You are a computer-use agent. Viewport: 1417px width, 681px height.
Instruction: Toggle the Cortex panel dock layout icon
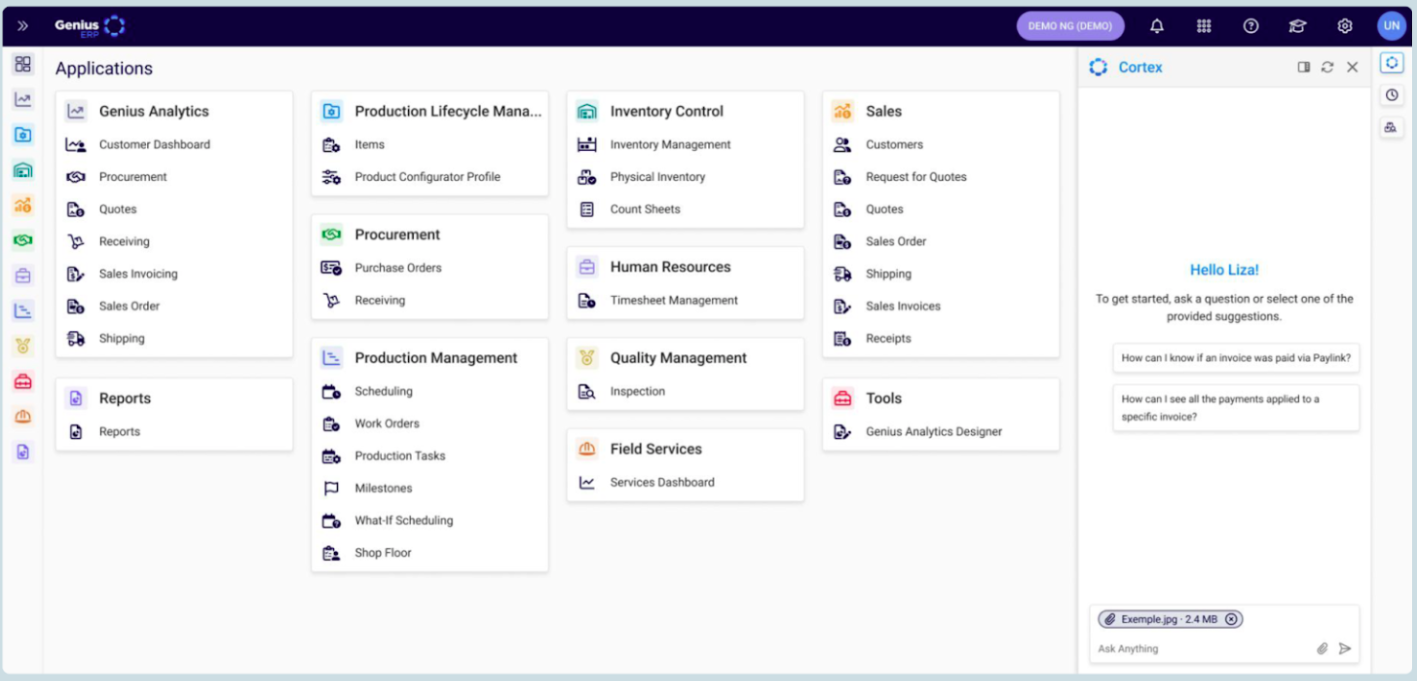point(1304,67)
